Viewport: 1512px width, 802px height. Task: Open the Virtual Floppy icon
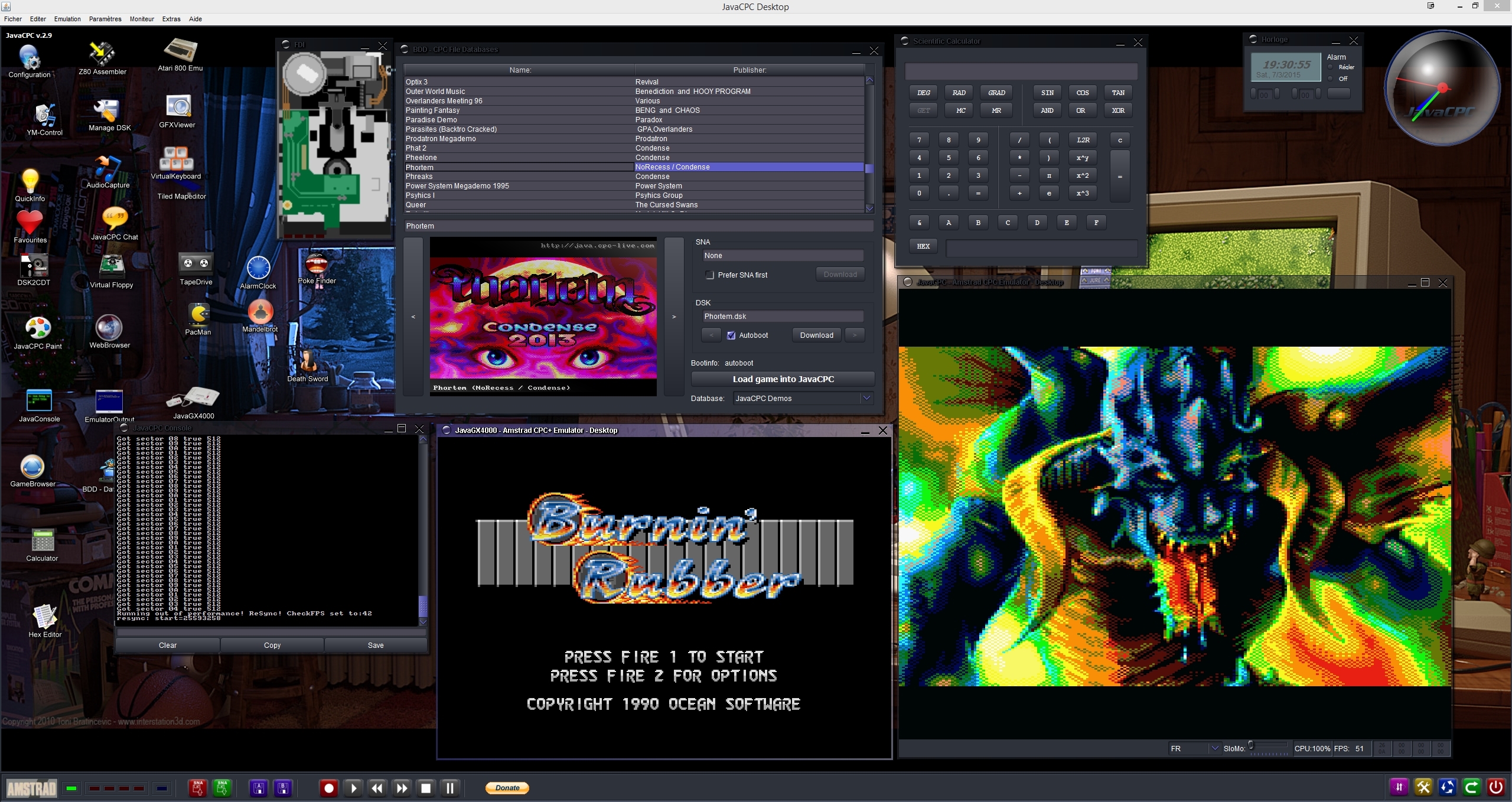112,271
